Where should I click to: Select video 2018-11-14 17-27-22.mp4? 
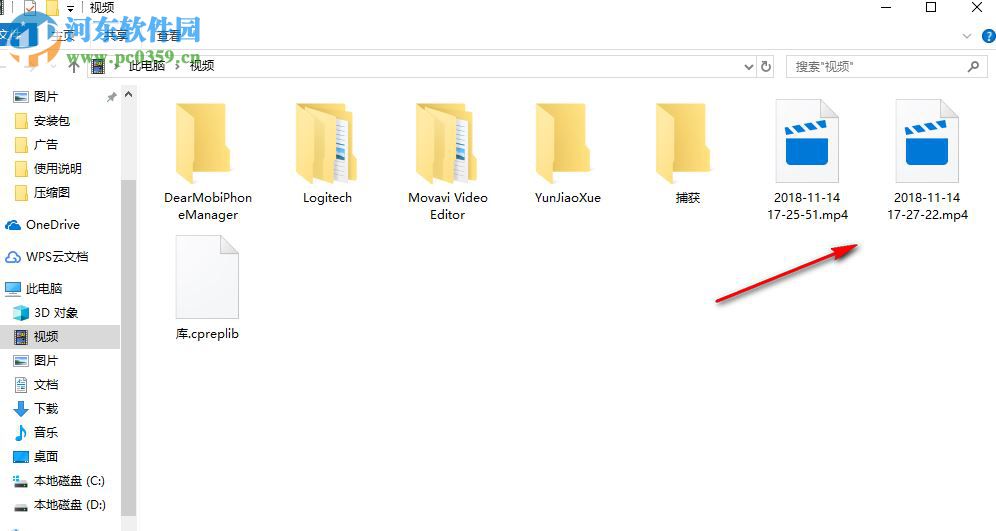tap(927, 161)
